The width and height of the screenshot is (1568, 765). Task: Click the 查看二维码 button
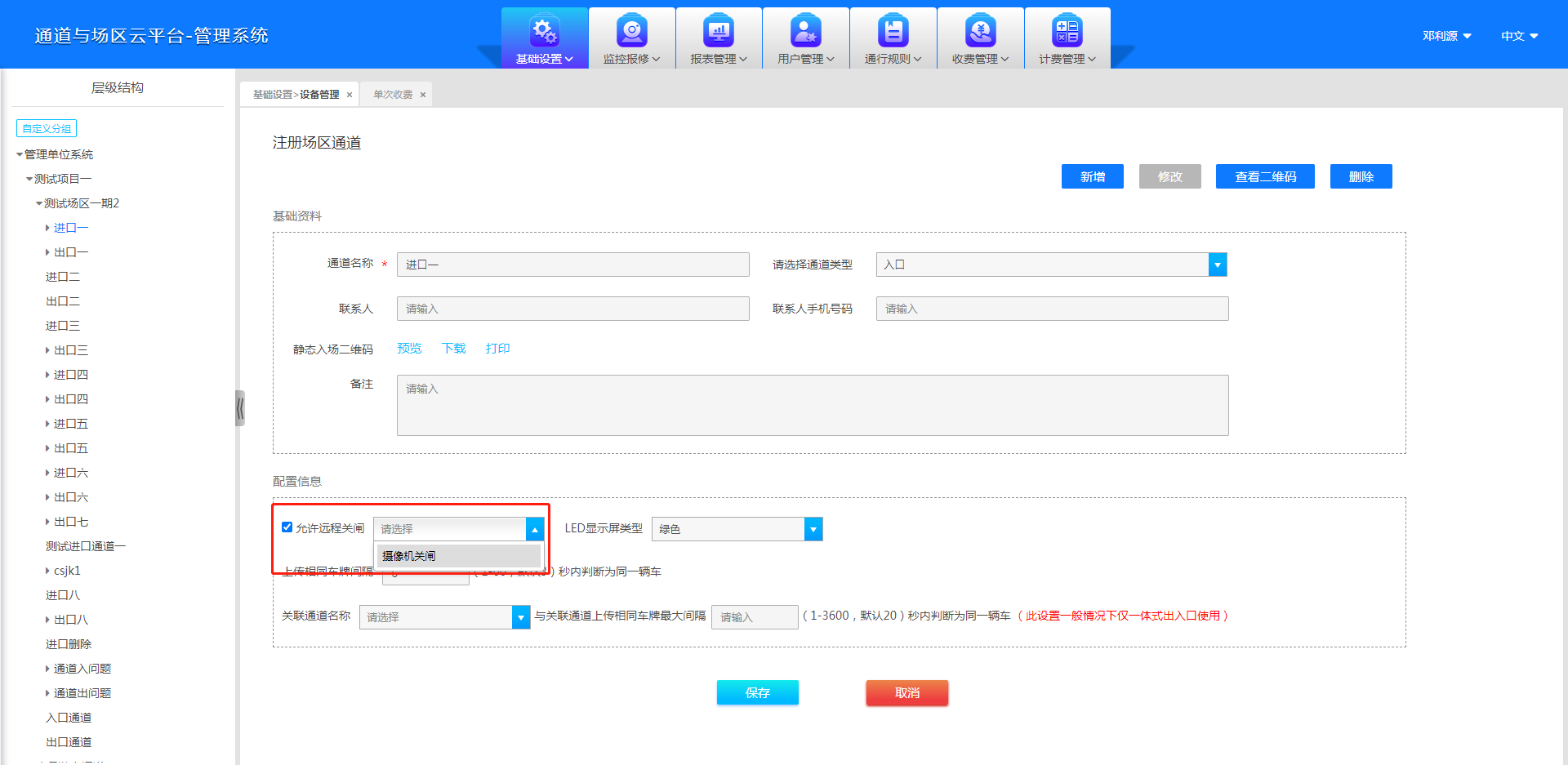(1264, 176)
